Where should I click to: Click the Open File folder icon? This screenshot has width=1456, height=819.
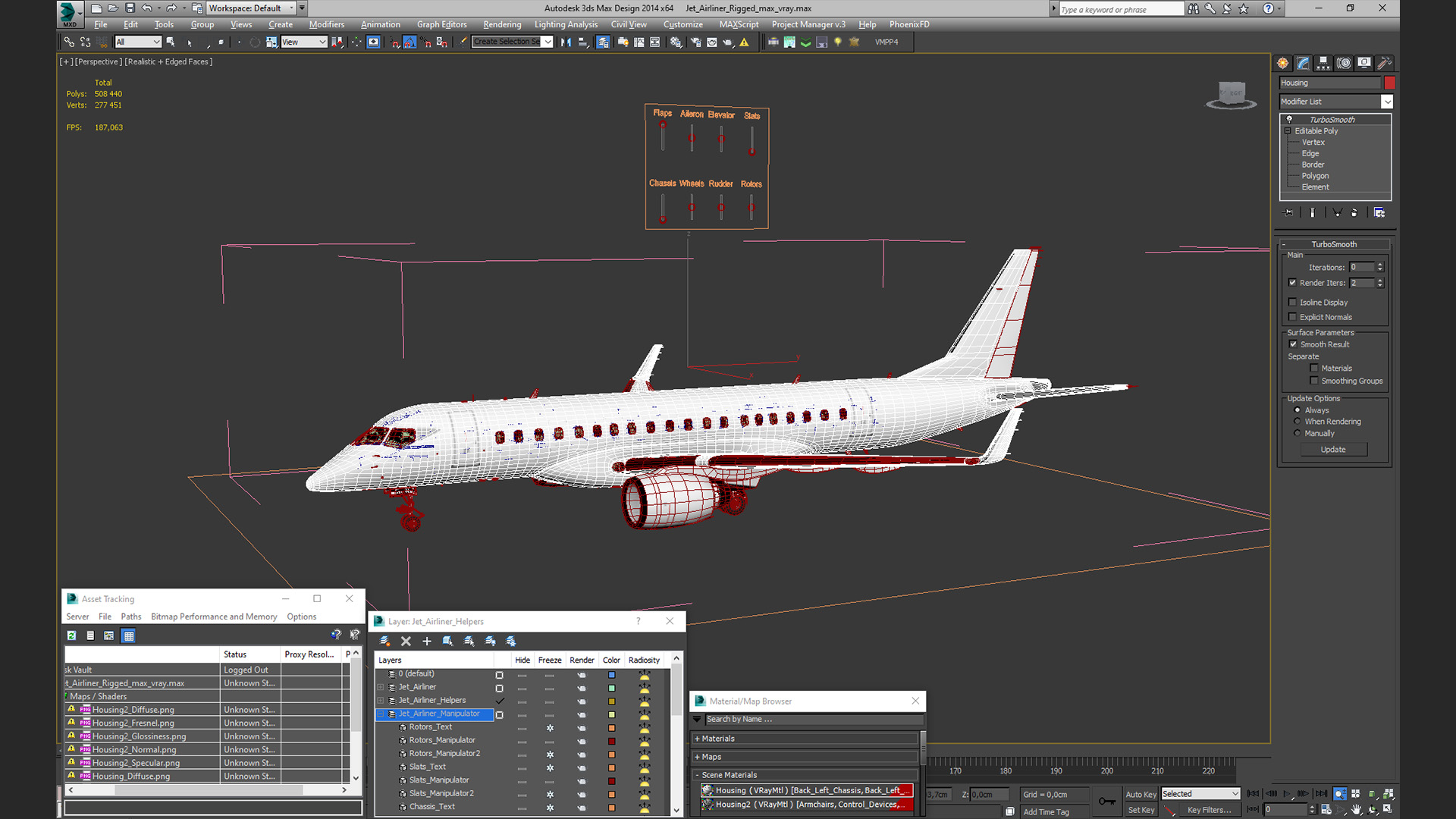113,8
